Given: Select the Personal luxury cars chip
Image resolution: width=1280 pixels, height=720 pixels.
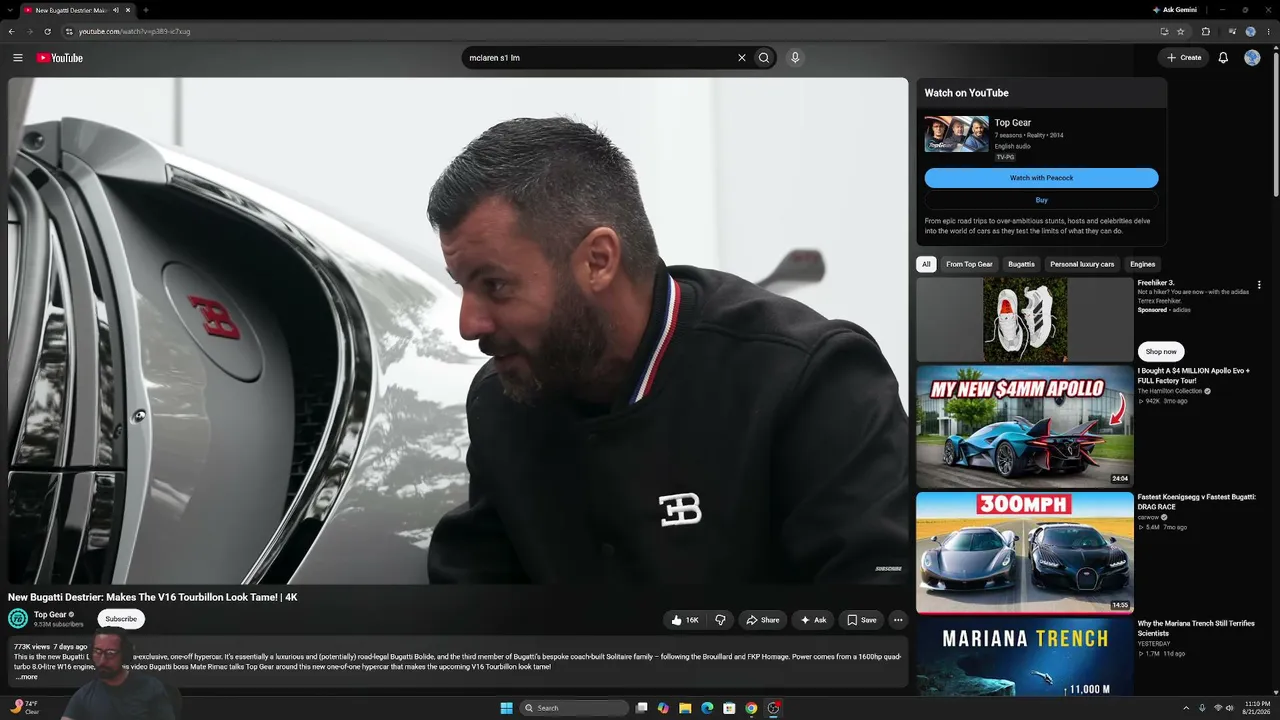Looking at the screenshot, I should [1082, 264].
